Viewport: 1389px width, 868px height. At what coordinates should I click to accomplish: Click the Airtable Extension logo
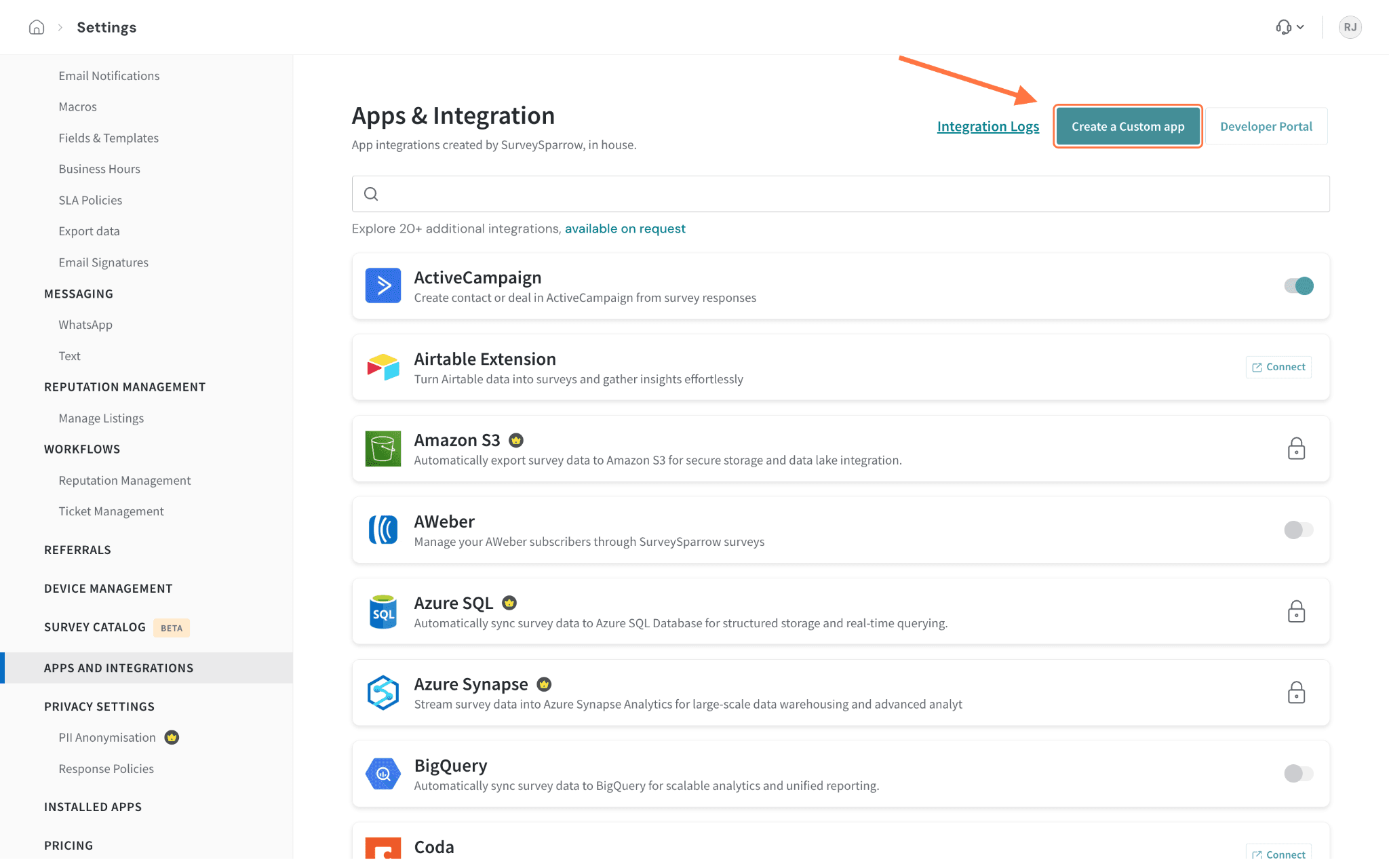[383, 367]
